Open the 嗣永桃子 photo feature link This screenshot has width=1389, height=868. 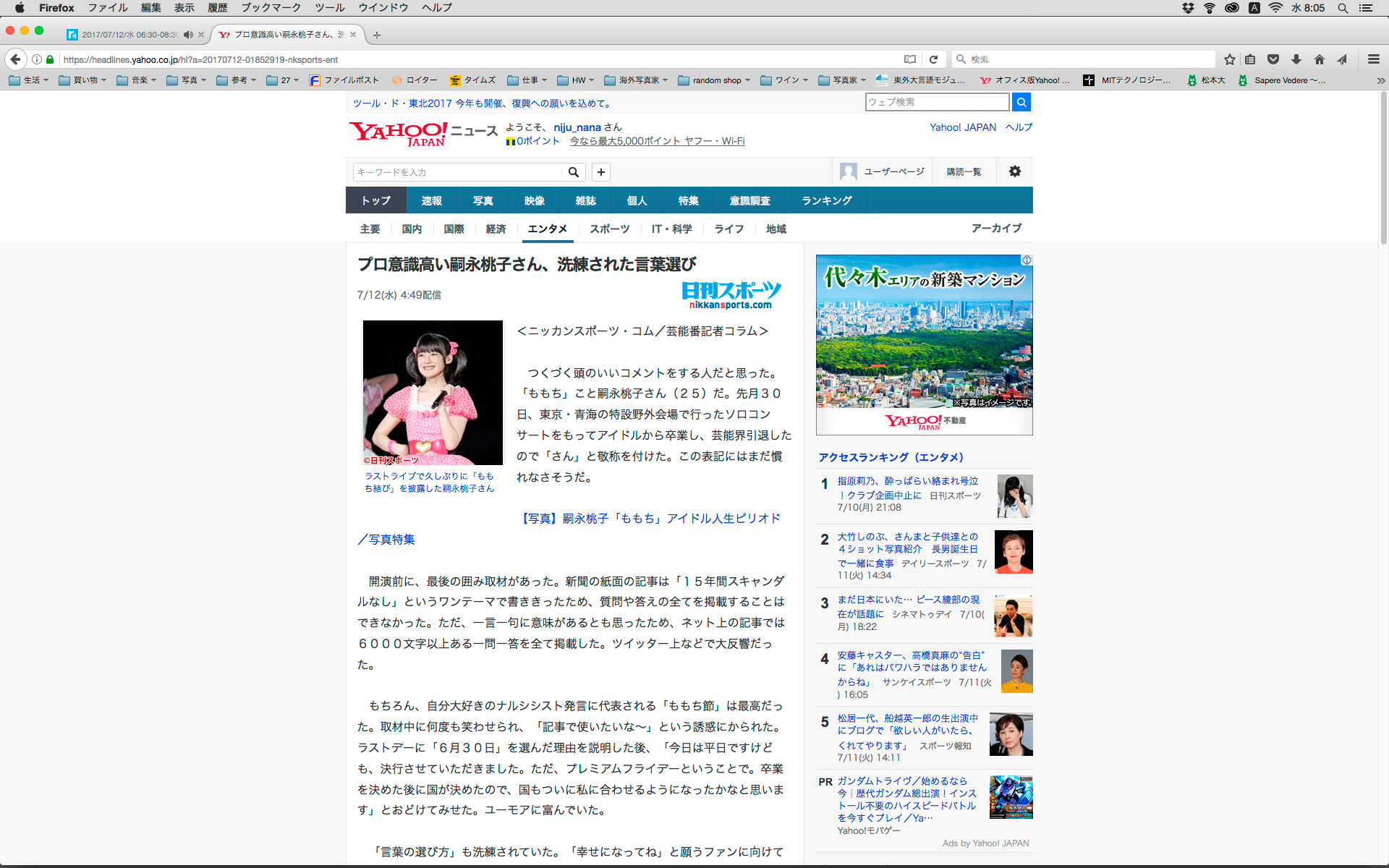click(650, 519)
